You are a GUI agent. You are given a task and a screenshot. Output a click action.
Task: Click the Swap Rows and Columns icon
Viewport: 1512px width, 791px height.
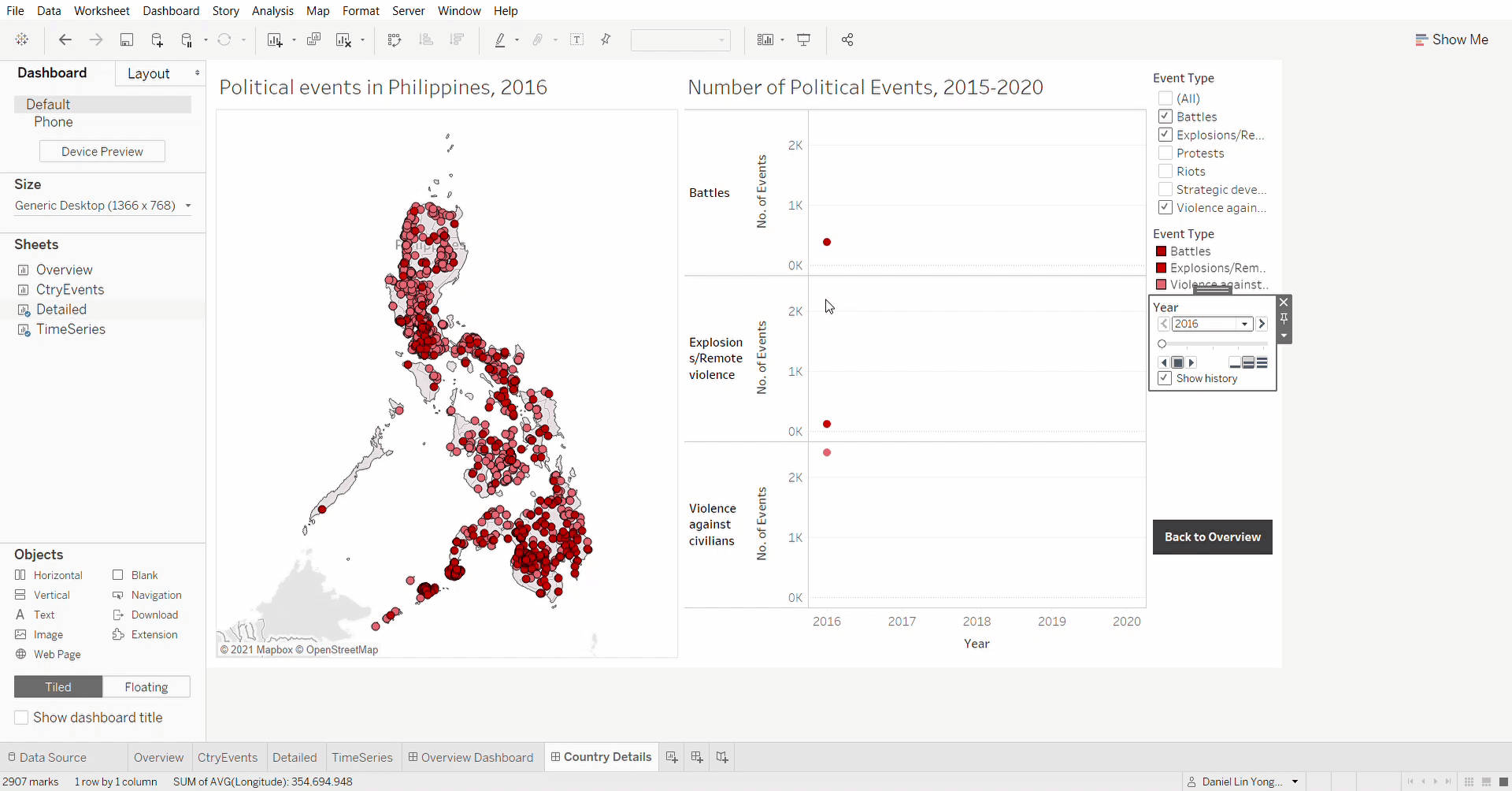tap(395, 39)
